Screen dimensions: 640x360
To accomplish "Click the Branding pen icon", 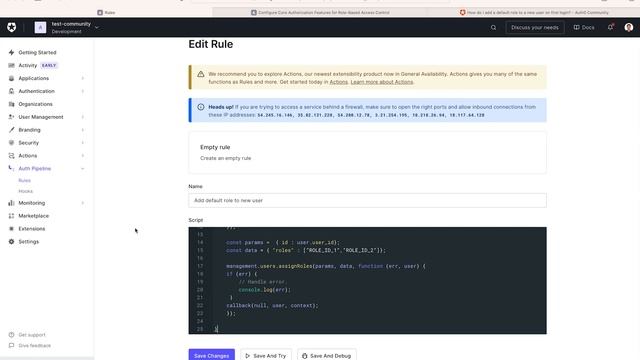I will pos(11,130).
